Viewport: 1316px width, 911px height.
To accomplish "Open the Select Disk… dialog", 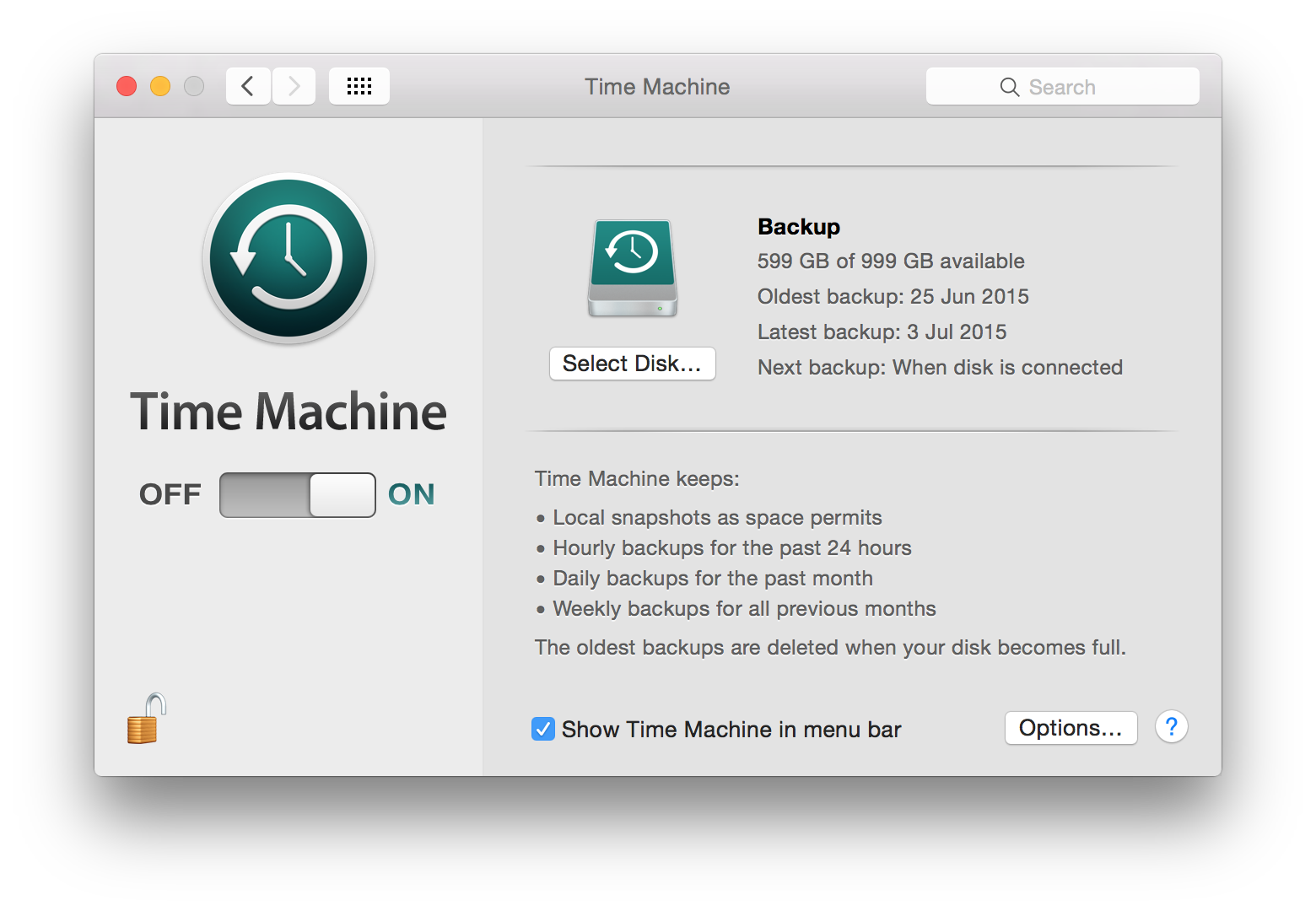I will 632,364.
